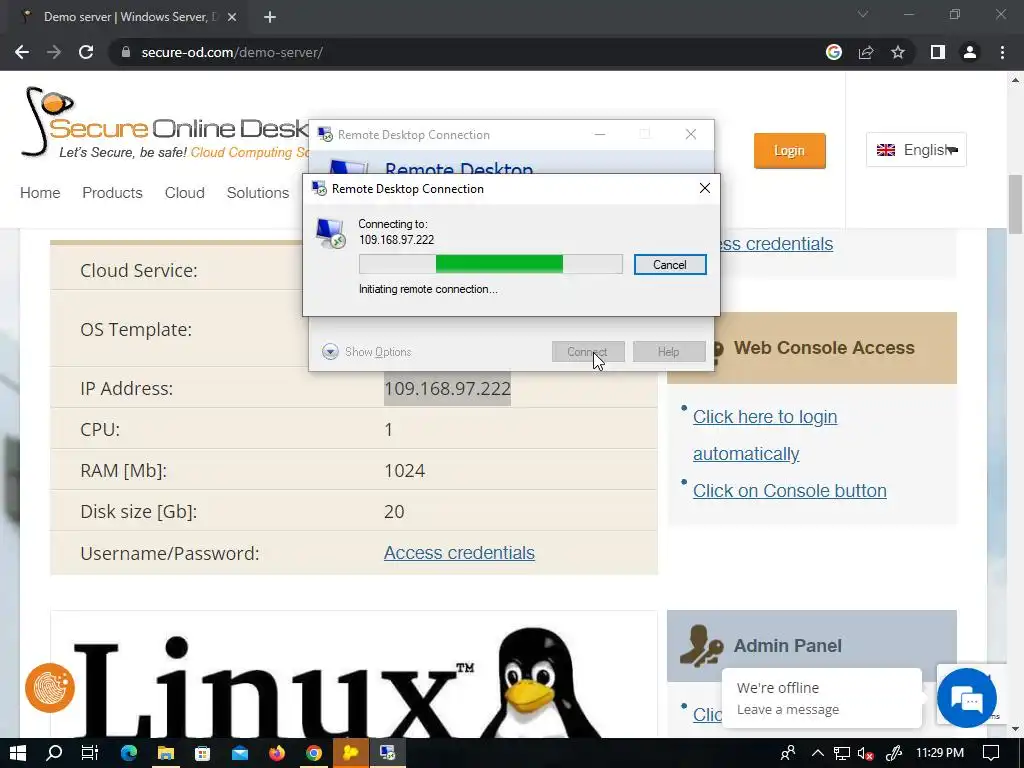
Task: Open the Products menu item
Action: (x=112, y=193)
